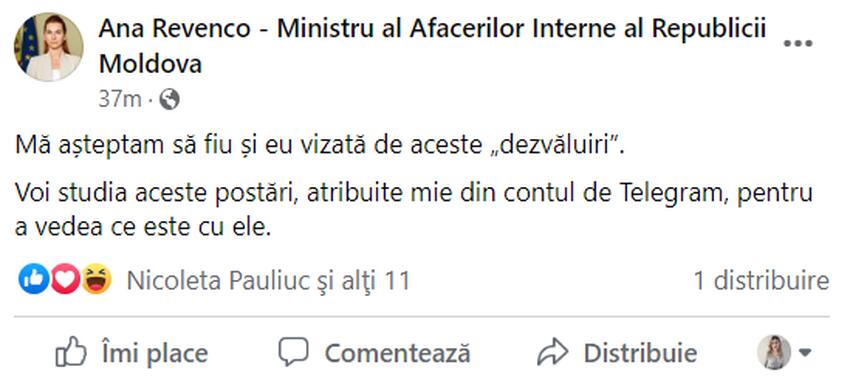The height and width of the screenshot is (387, 850).
Task: Open the Ana Revenco page name link
Action: (432, 46)
